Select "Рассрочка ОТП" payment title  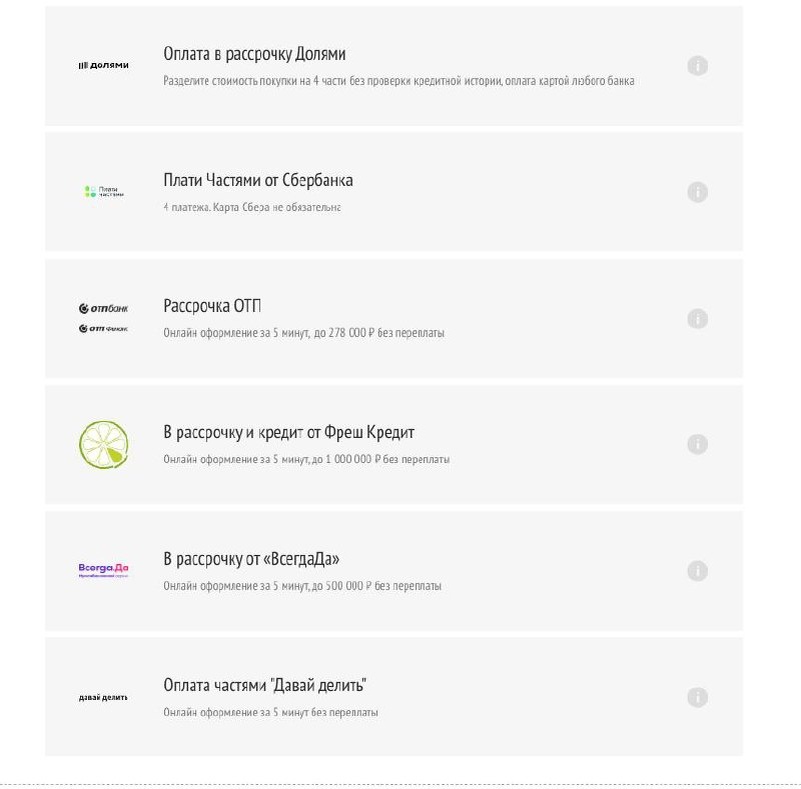coord(212,306)
